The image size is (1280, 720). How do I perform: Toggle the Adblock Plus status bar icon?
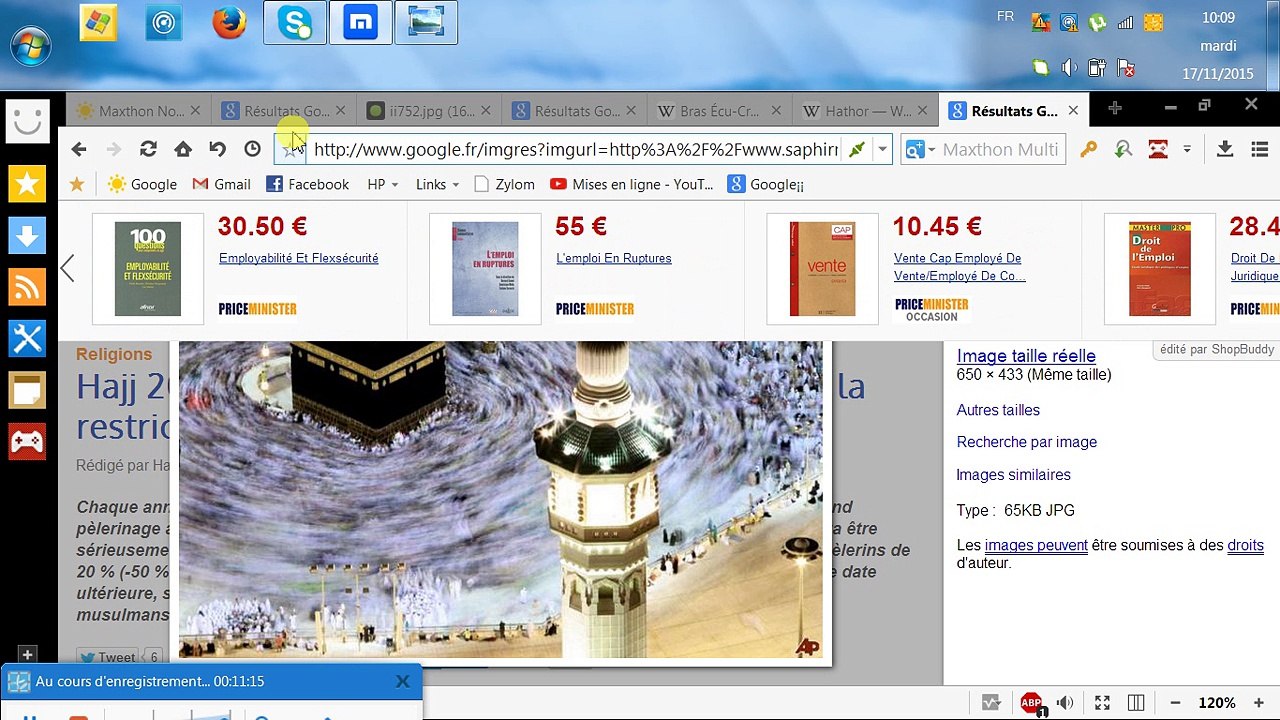tap(1031, 703)
